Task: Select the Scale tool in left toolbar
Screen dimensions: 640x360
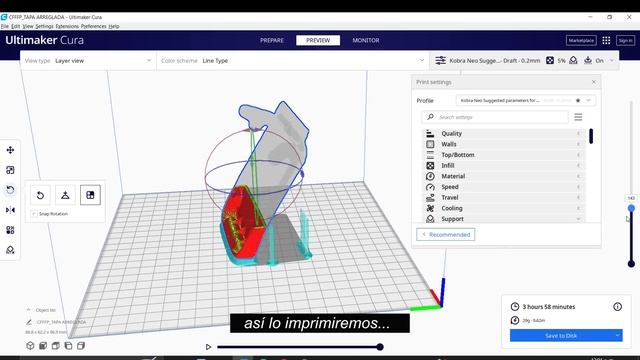Action: (10, 170)
